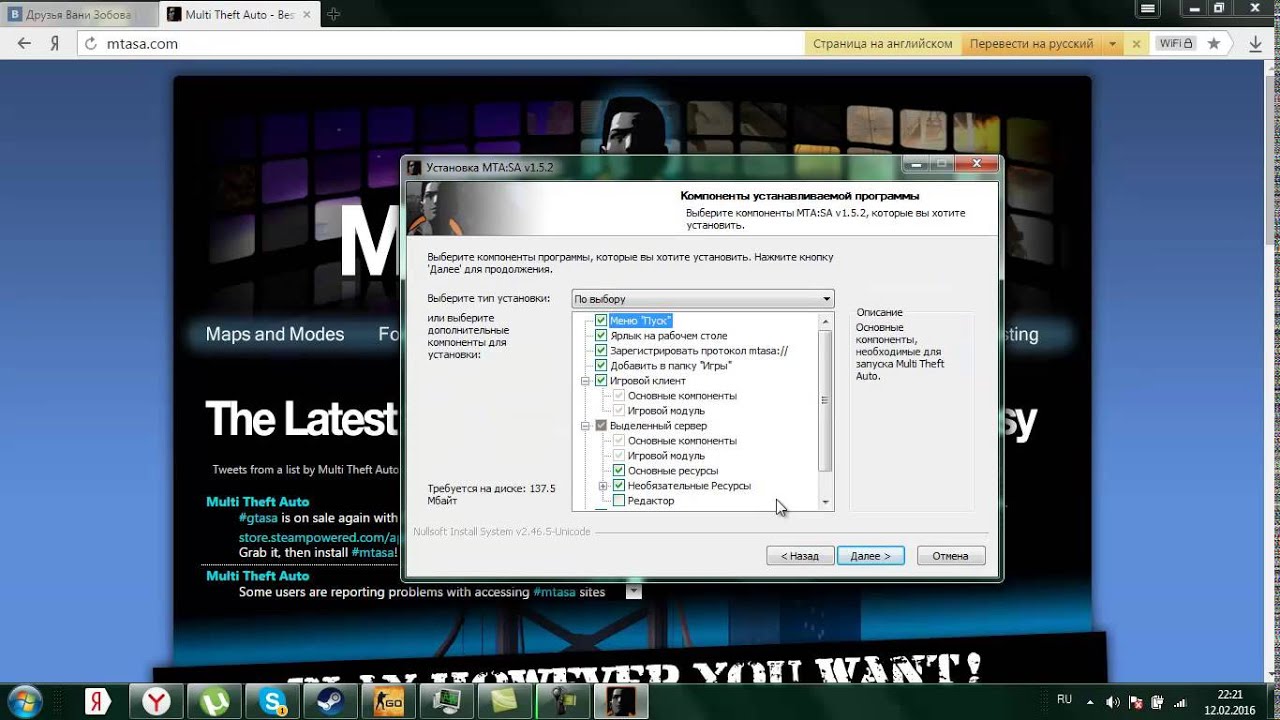Reload the mtasa.com page
Screen dimensions: 1280x720
point(90,44)
